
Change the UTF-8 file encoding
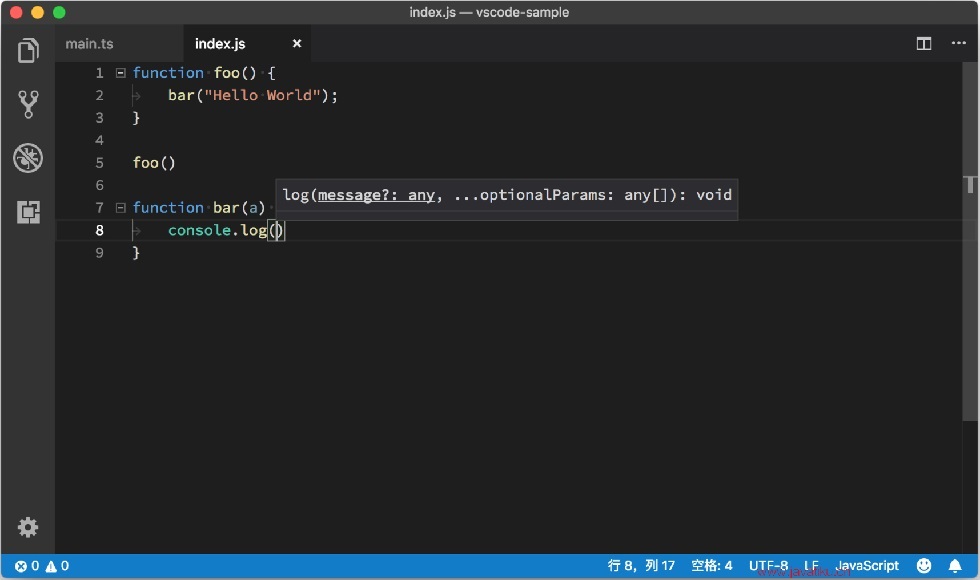point(768,566)
